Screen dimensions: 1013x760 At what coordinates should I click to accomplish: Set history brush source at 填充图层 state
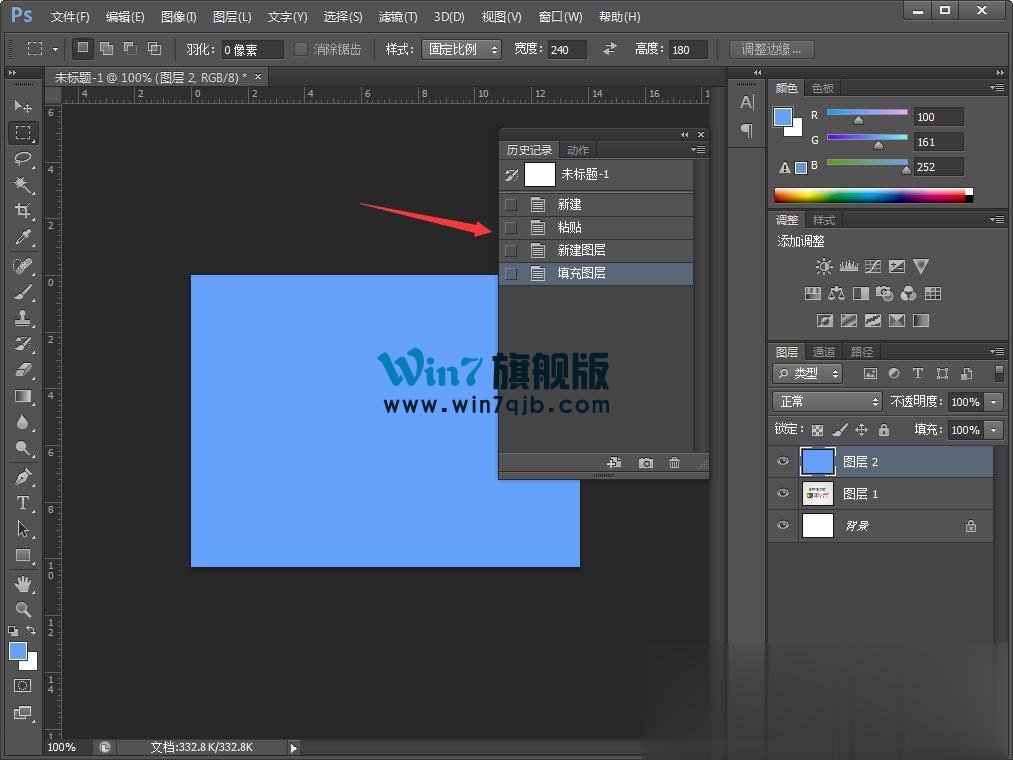(x=511, y=273)
